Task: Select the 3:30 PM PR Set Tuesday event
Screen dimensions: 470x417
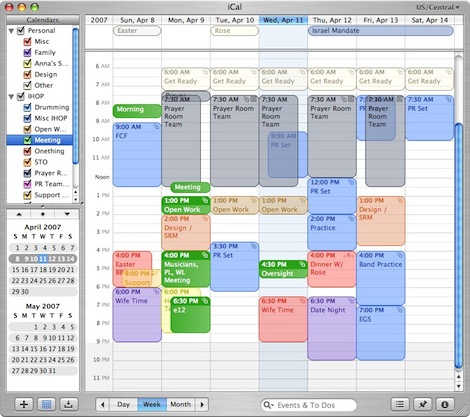Action: 234,267
